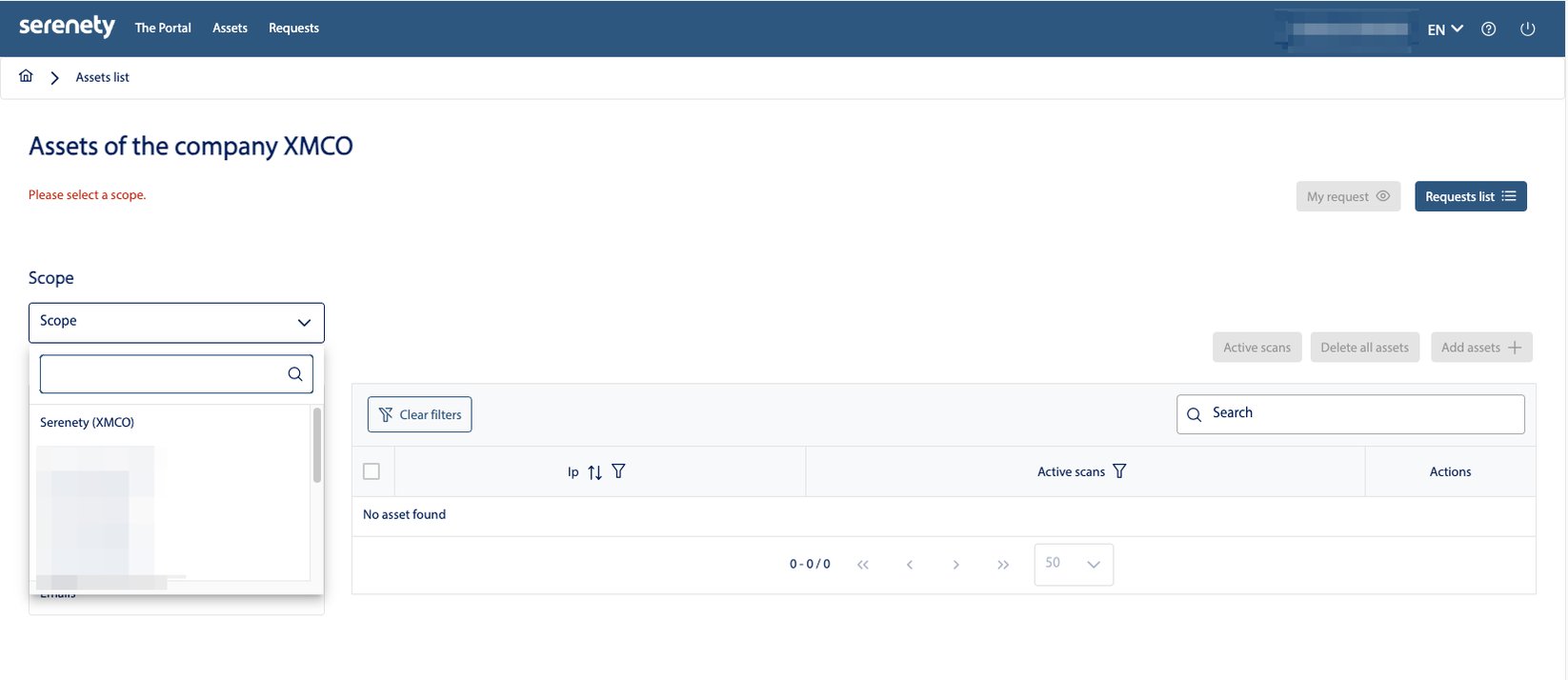Image resolution: width=1568 pixels, height=680 pixels.
Task: Expand the Scope dropdown
Action: pyautogui.click(x=176, y=322)
